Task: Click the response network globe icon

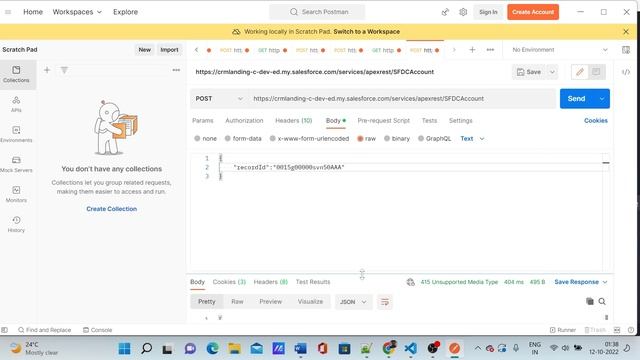Action: click(411, 282)
